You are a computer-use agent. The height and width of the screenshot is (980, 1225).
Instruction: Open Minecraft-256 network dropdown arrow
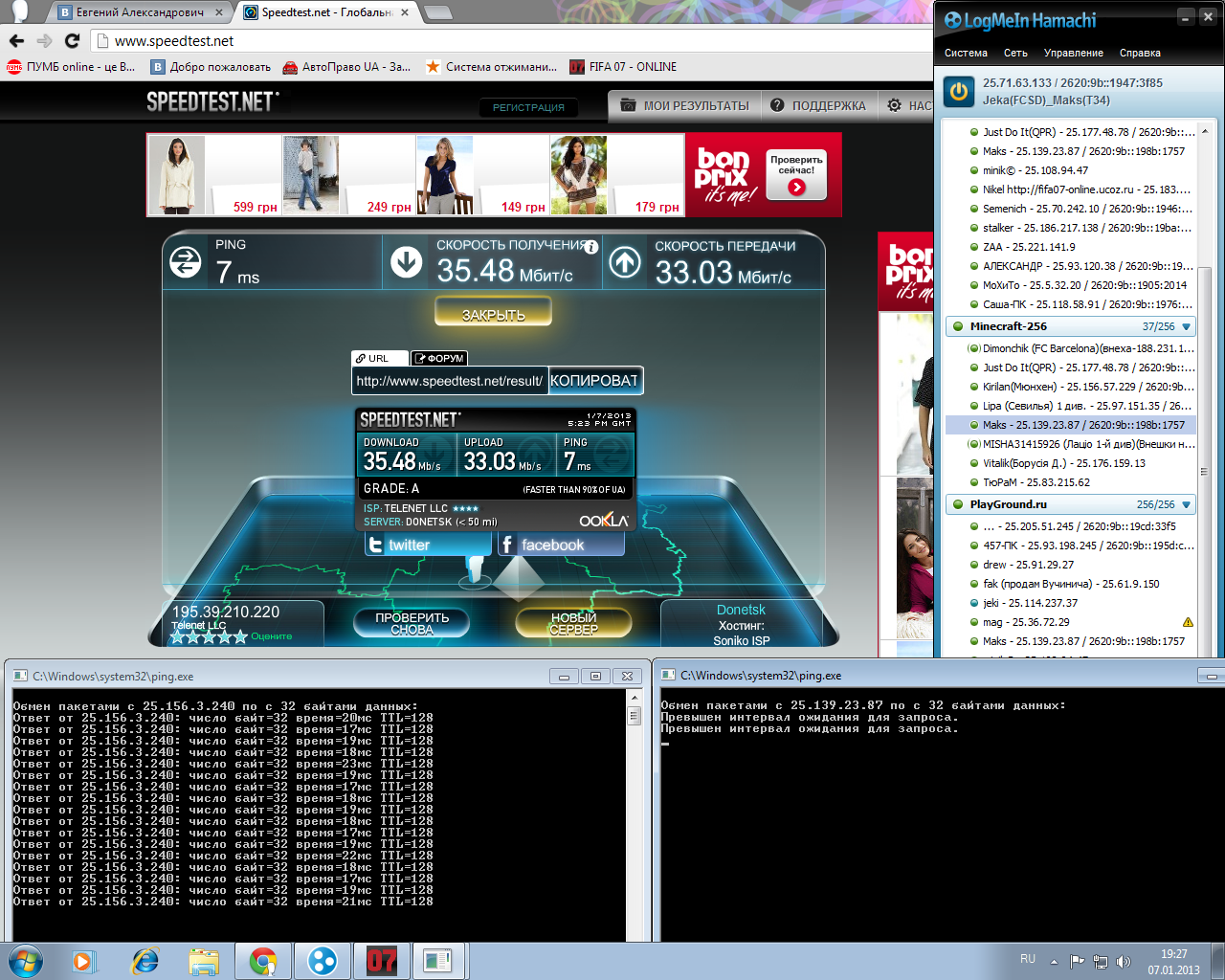point(1187,326)
